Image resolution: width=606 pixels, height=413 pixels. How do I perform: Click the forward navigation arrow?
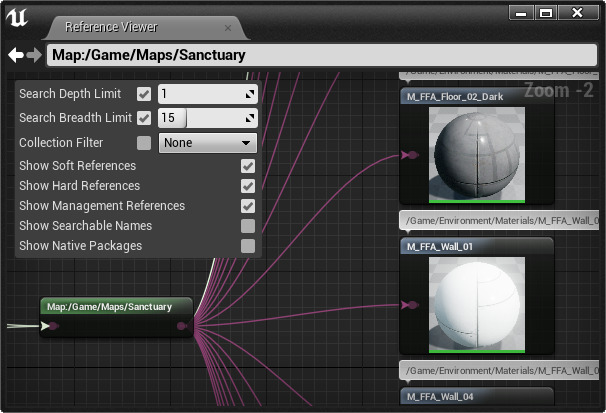pos(34,55)
